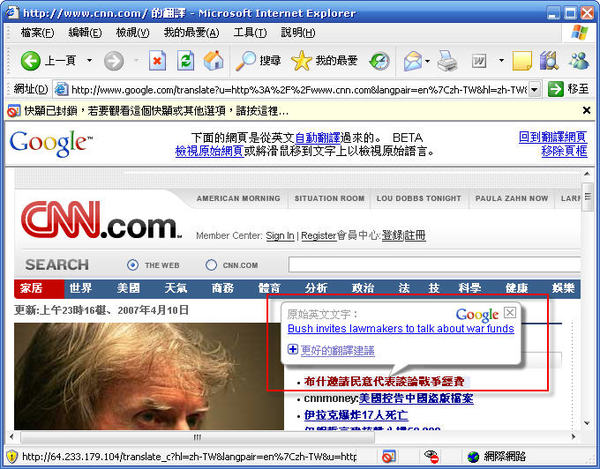Viewport: 600px width, 469px height.
Task: Open the Back button history dropdown arrow
Action: [90, 60]
